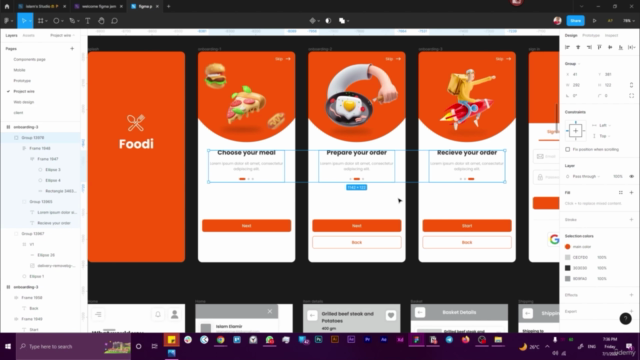This screenshot has height=360, width=640.
Task: Click Align right icon
Action: [589, 47]
